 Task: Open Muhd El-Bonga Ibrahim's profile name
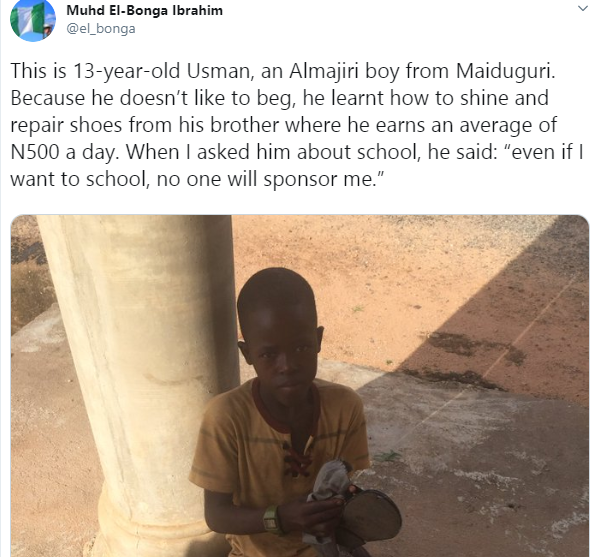coord(144,10)
